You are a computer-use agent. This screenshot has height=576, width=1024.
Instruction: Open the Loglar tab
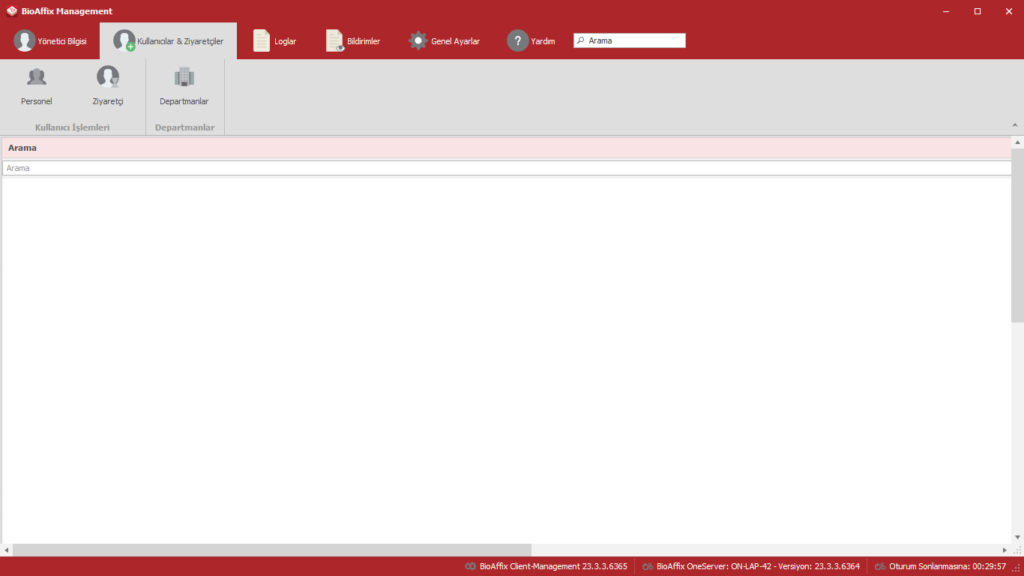(274, 40)
